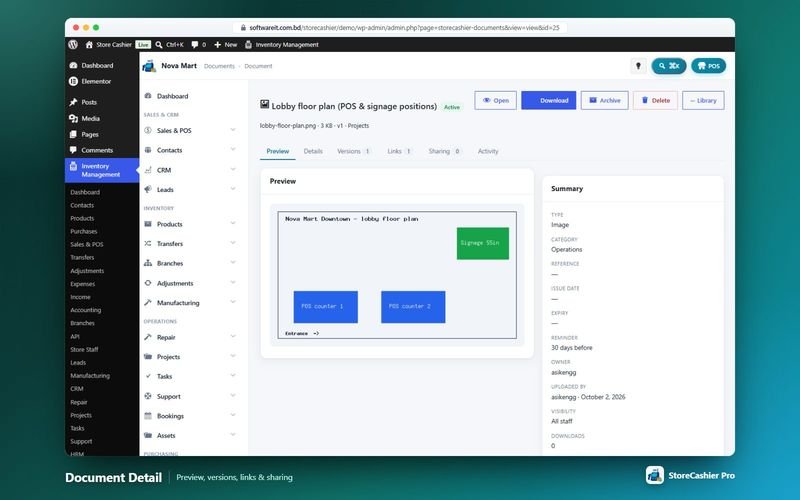Expand the Leads chevron

[x=233, y=189]
